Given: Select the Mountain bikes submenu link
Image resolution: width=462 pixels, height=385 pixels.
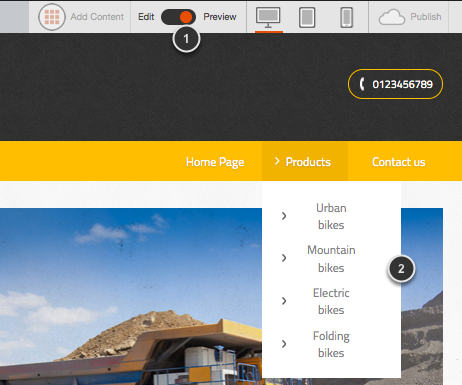Looking at the screenshot, I should click(331, 259).
